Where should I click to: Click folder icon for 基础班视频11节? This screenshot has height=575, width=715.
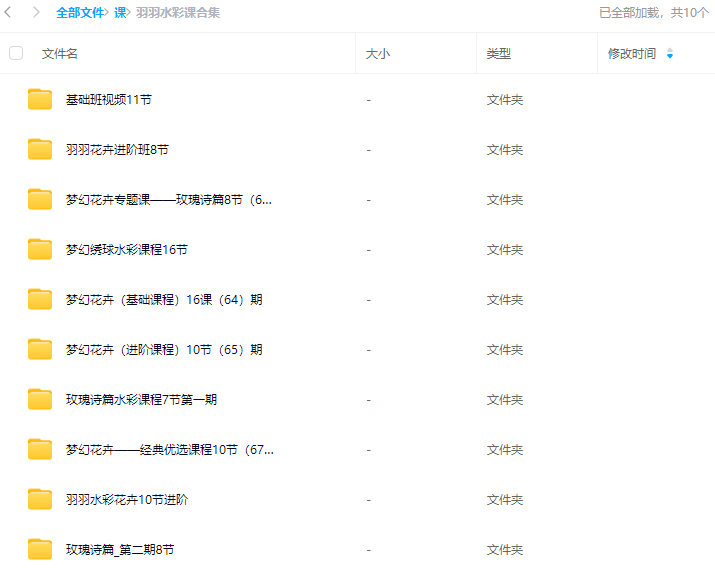(x=40, y=100)
